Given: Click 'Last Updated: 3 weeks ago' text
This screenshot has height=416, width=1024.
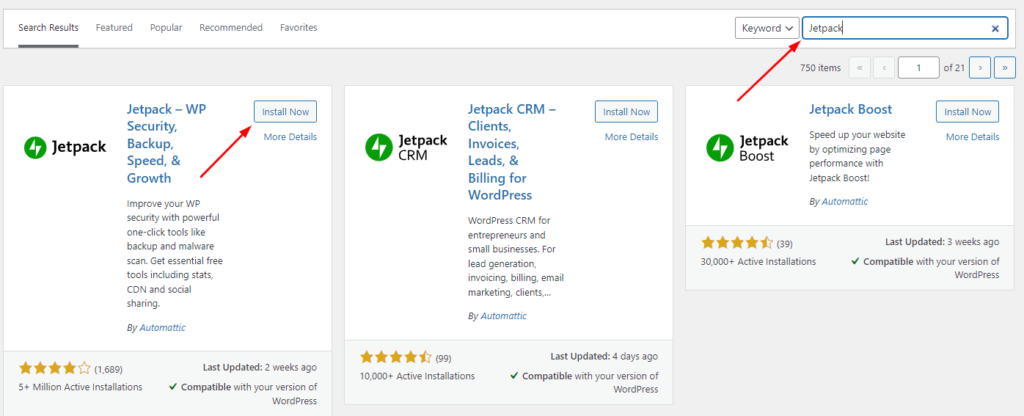Looking at the screenshot, I should coord(942,242).
